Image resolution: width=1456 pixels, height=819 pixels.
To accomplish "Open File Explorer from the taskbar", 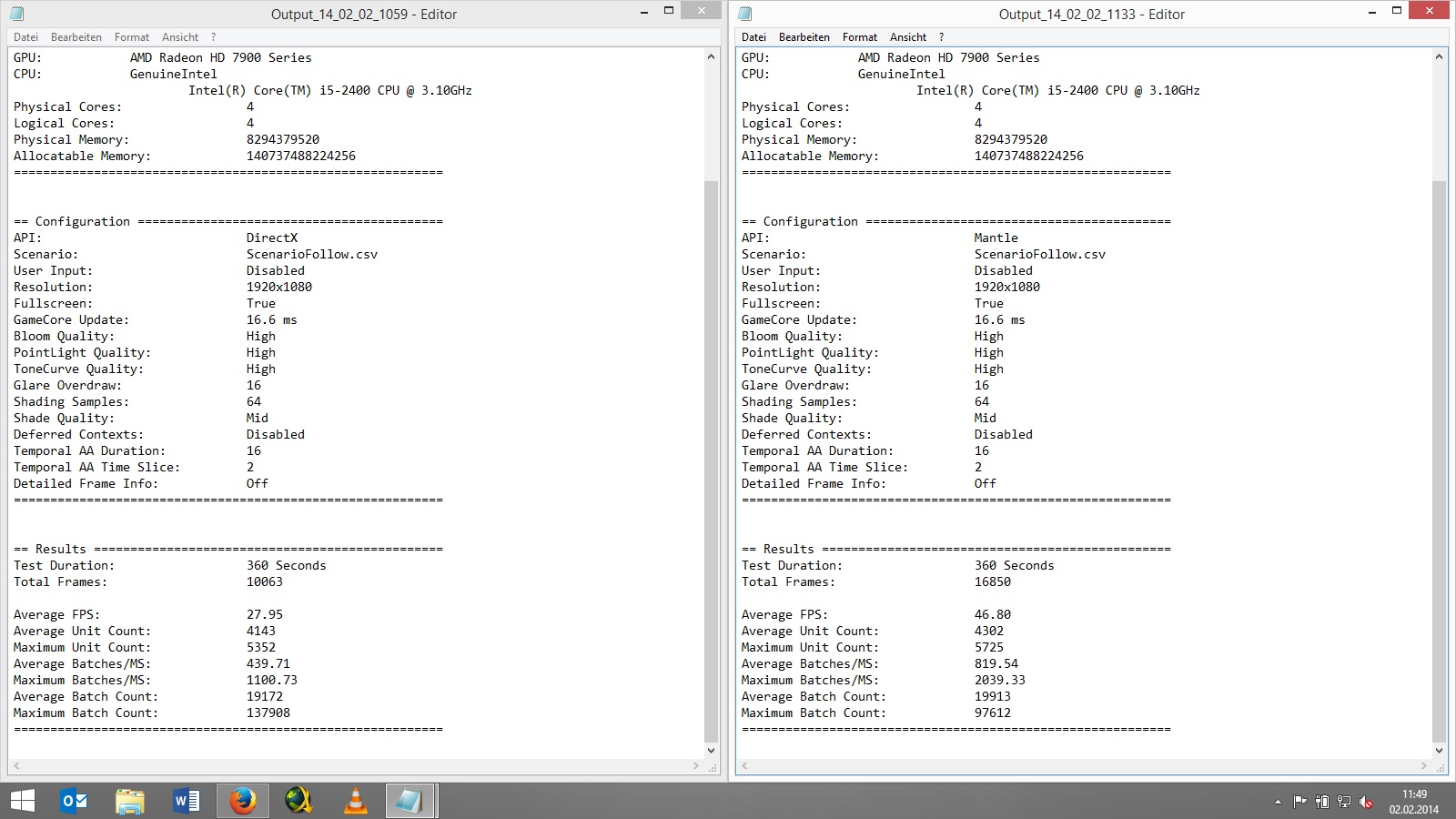I will (130, 801).
